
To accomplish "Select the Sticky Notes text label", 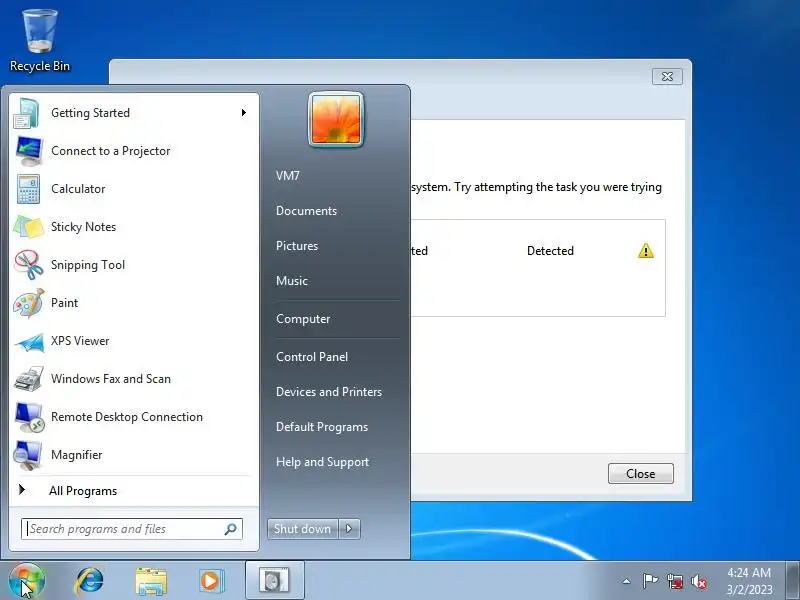I will [83, 227].
